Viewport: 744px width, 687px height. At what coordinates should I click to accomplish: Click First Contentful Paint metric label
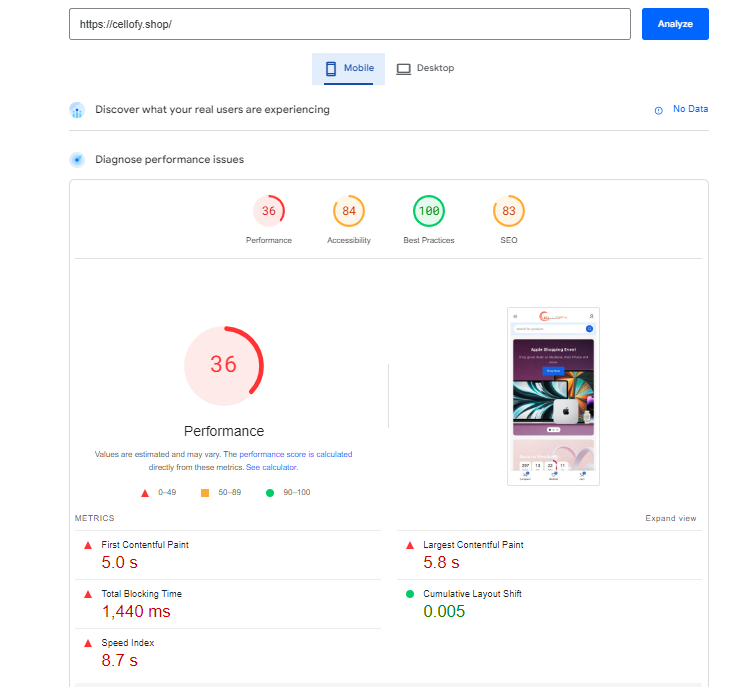(x=145, y=545)
